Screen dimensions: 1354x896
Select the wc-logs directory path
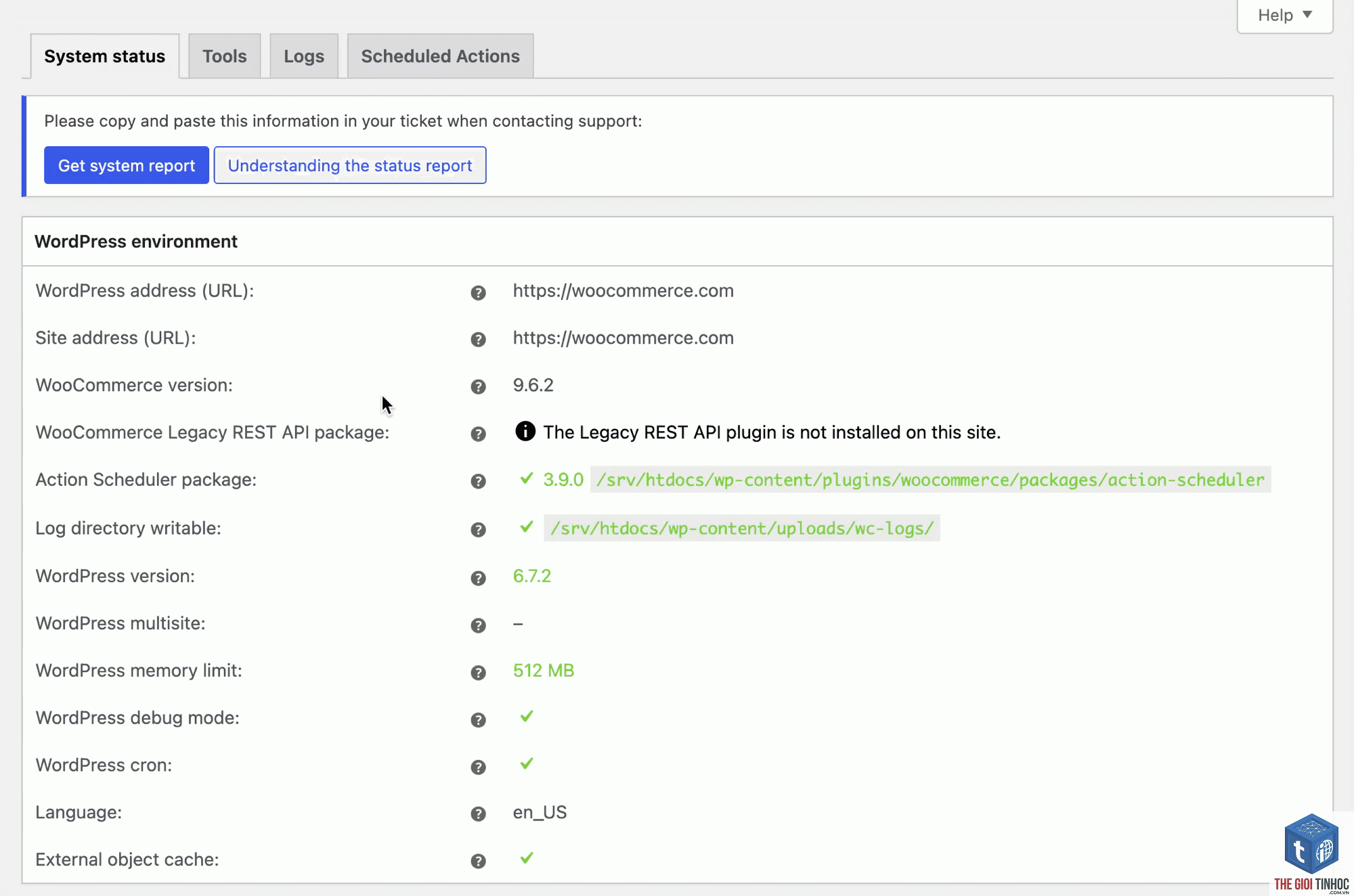tap(741, 529)
